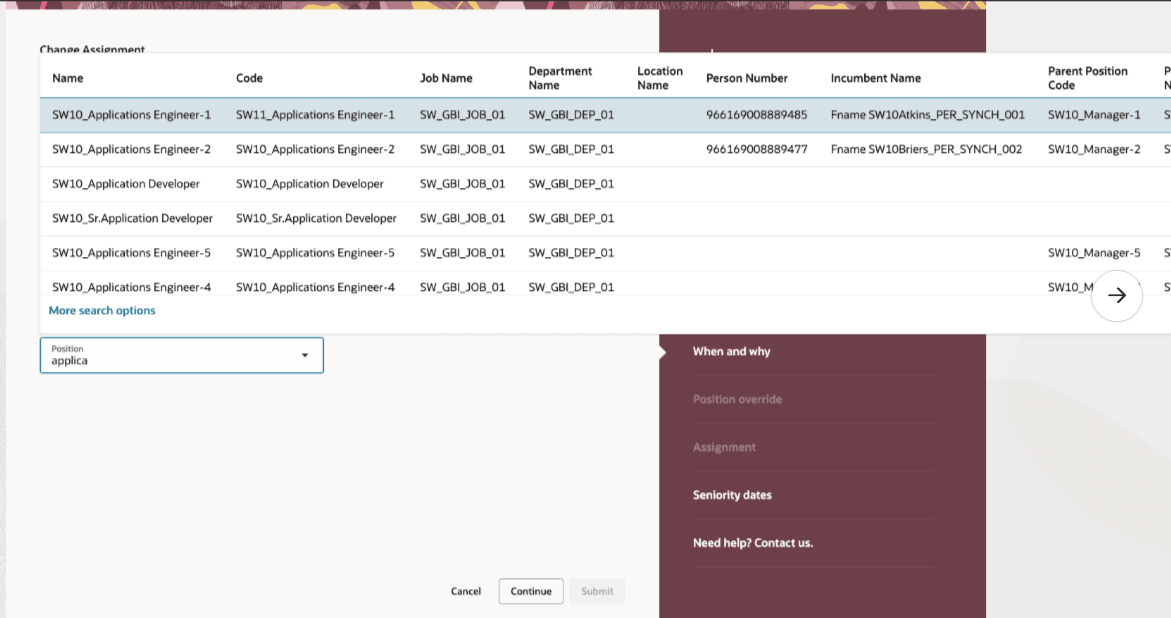Open Need help? Contact us link
Image resolution: width=1171 pixels, height=618 pixels.
[x=753, y=543]
